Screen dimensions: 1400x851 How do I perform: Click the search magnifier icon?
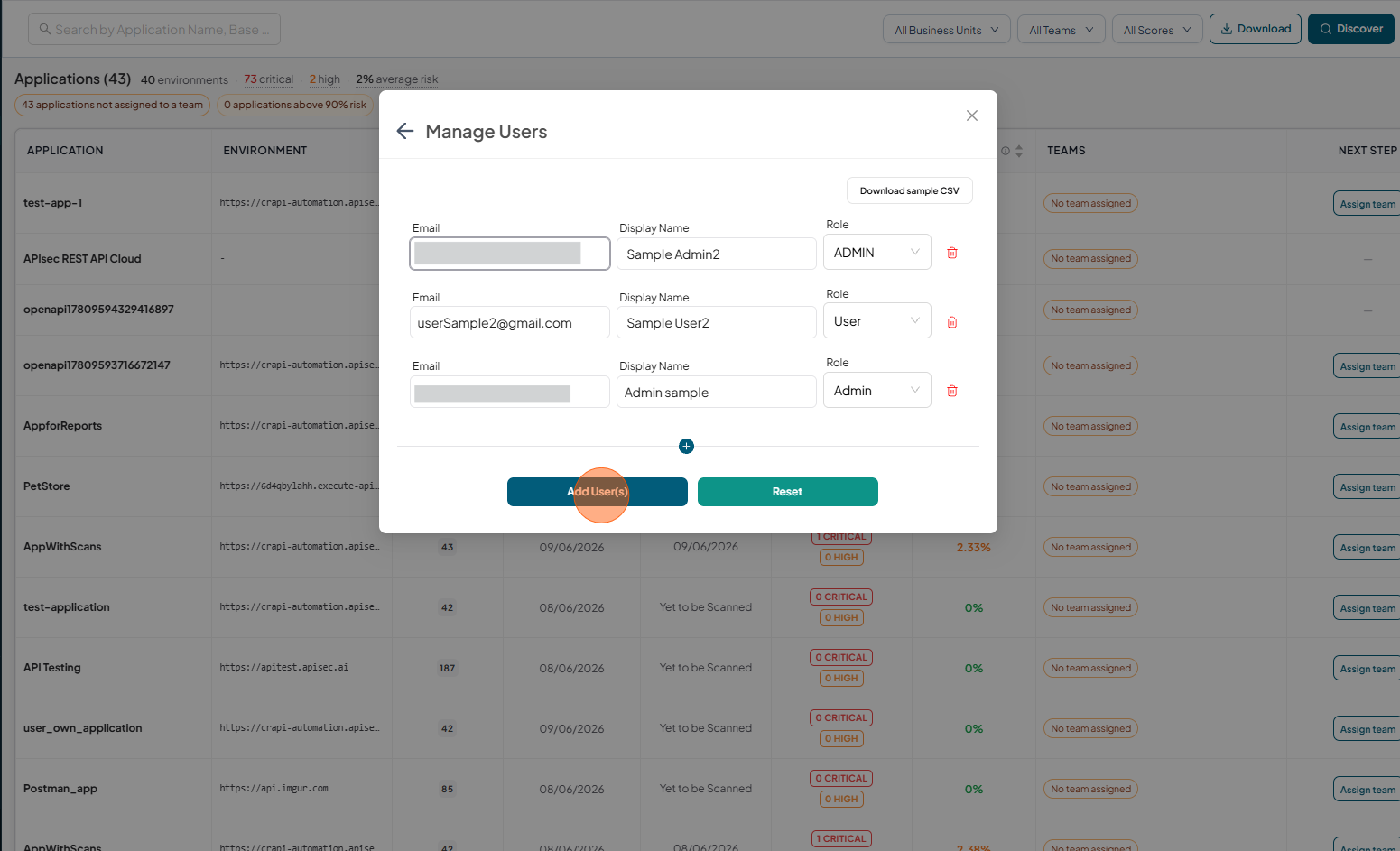pyautogui.click(x=45, y=29)
